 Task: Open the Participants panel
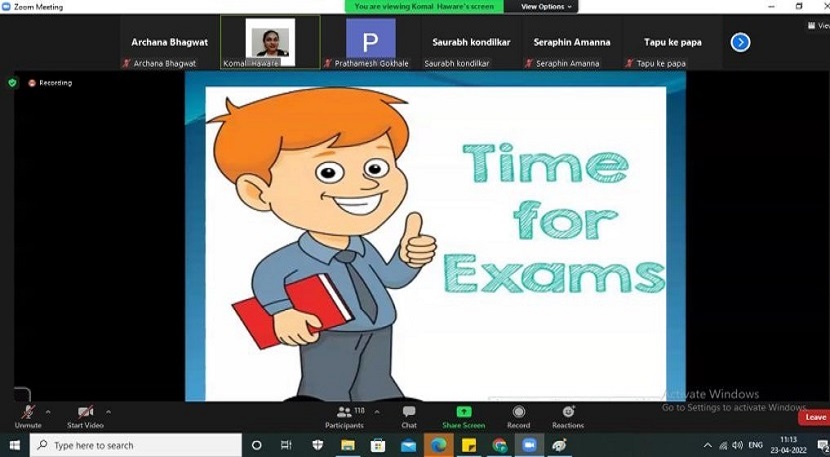345,415
